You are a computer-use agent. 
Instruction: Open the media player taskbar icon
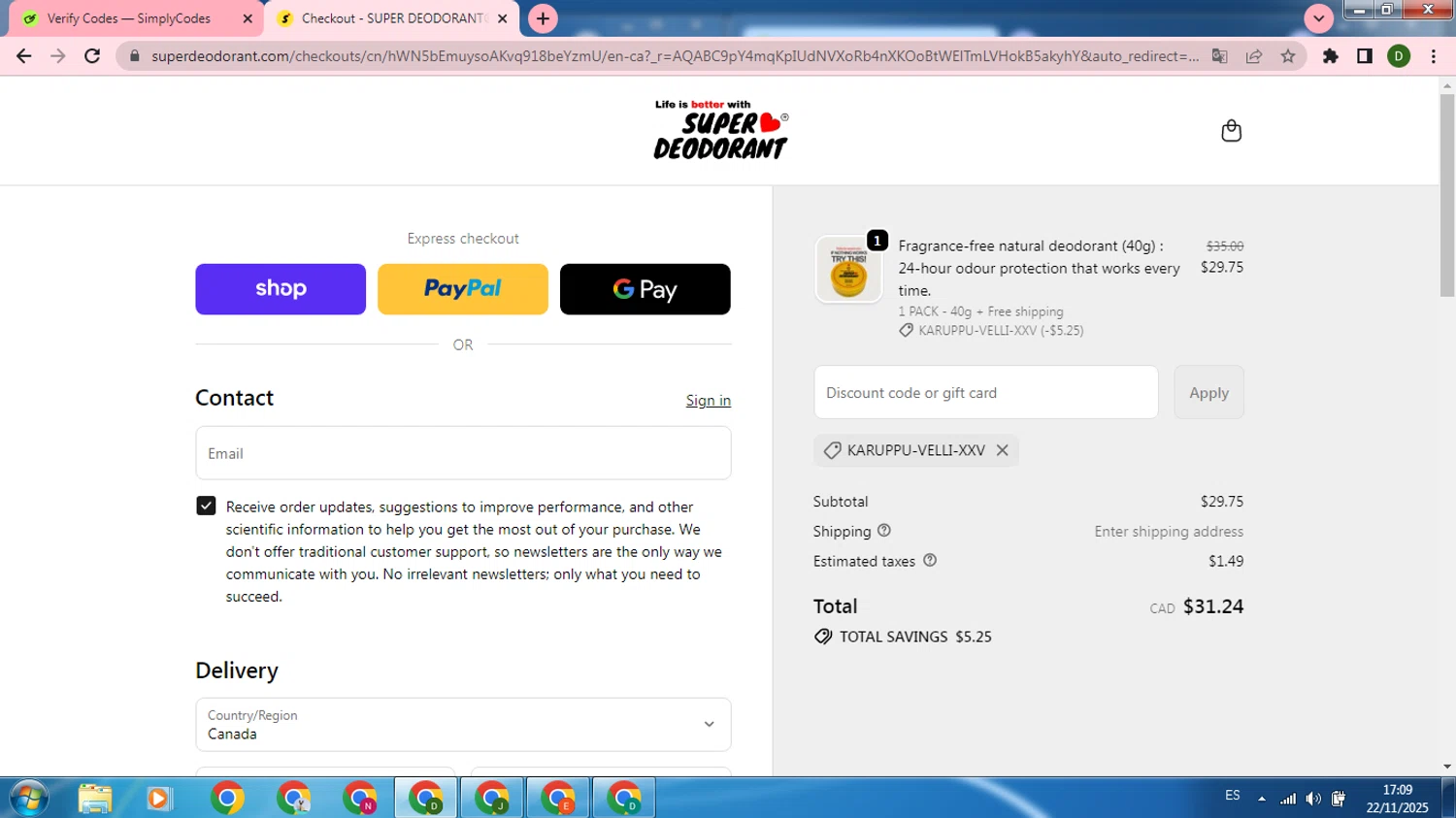[159, 799]
